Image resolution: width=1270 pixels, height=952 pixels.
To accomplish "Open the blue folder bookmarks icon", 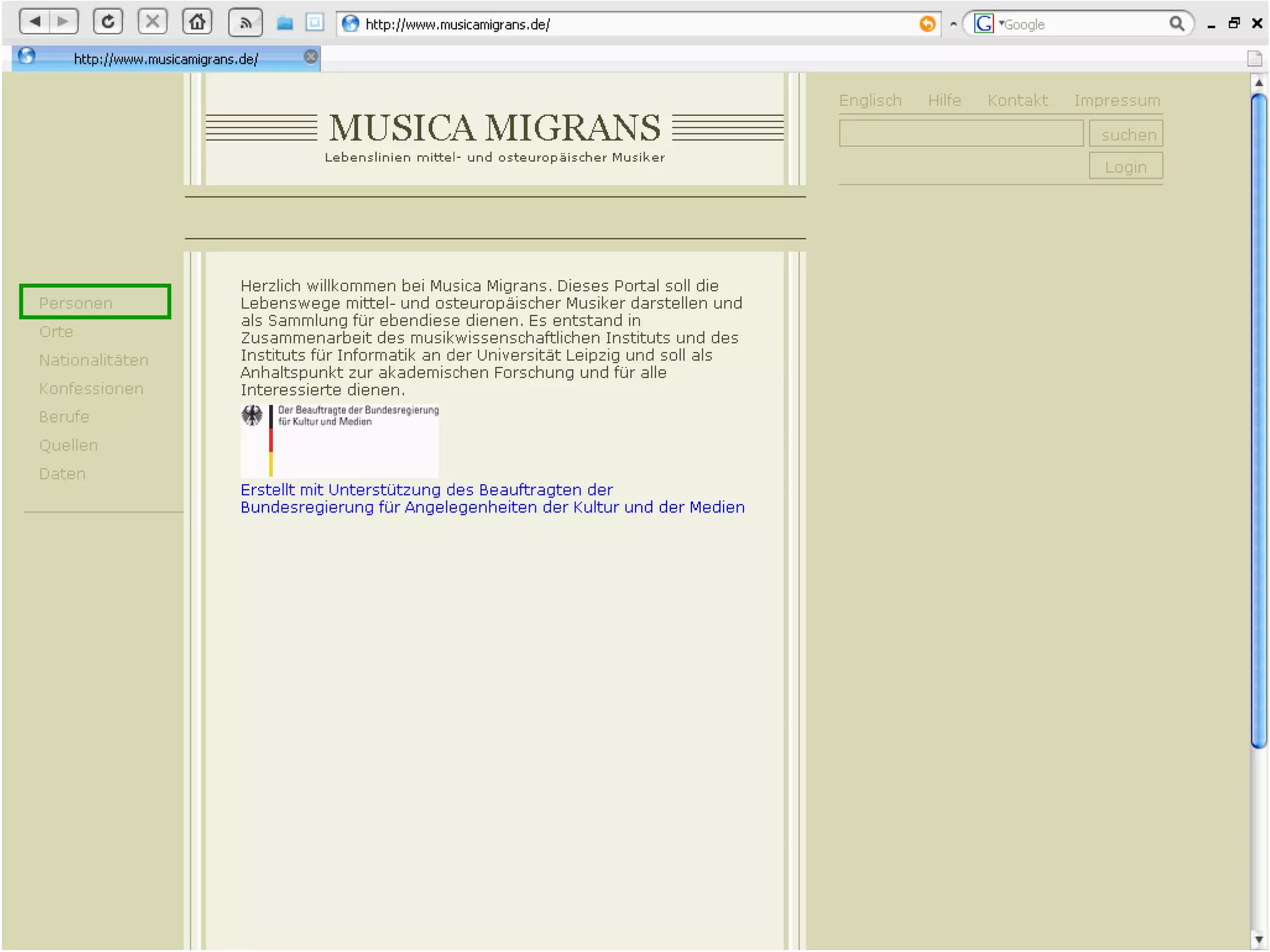I will (285, 24).
